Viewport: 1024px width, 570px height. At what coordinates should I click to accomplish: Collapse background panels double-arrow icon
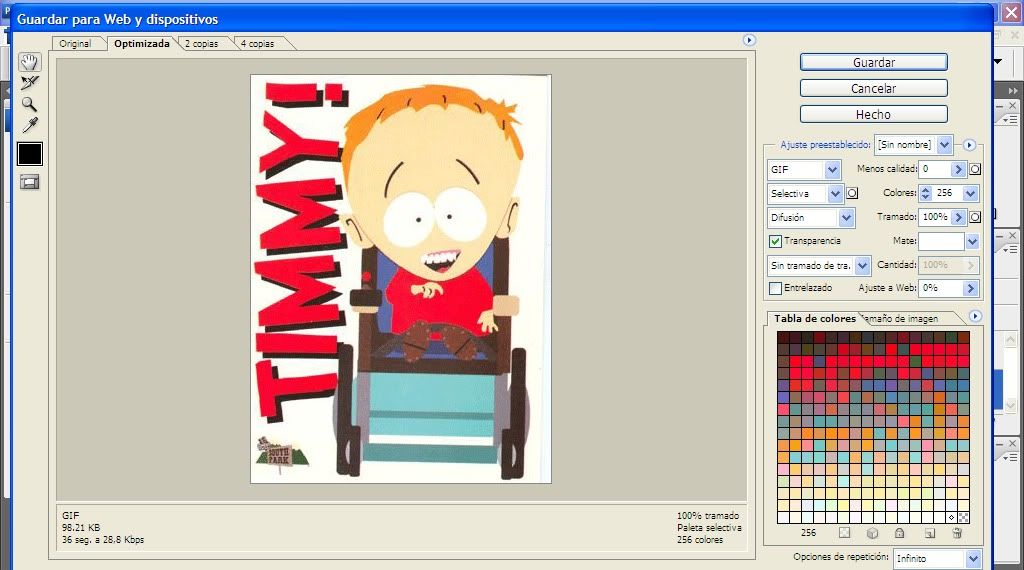[x=1012, y=91]
